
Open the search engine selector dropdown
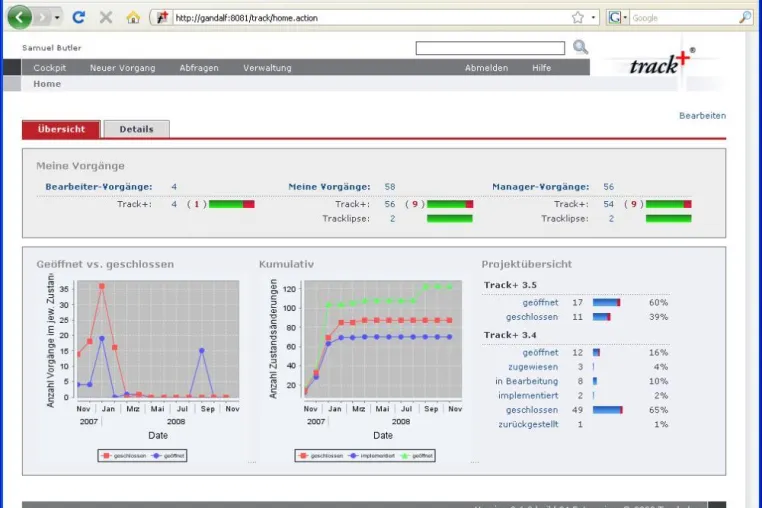618,18
